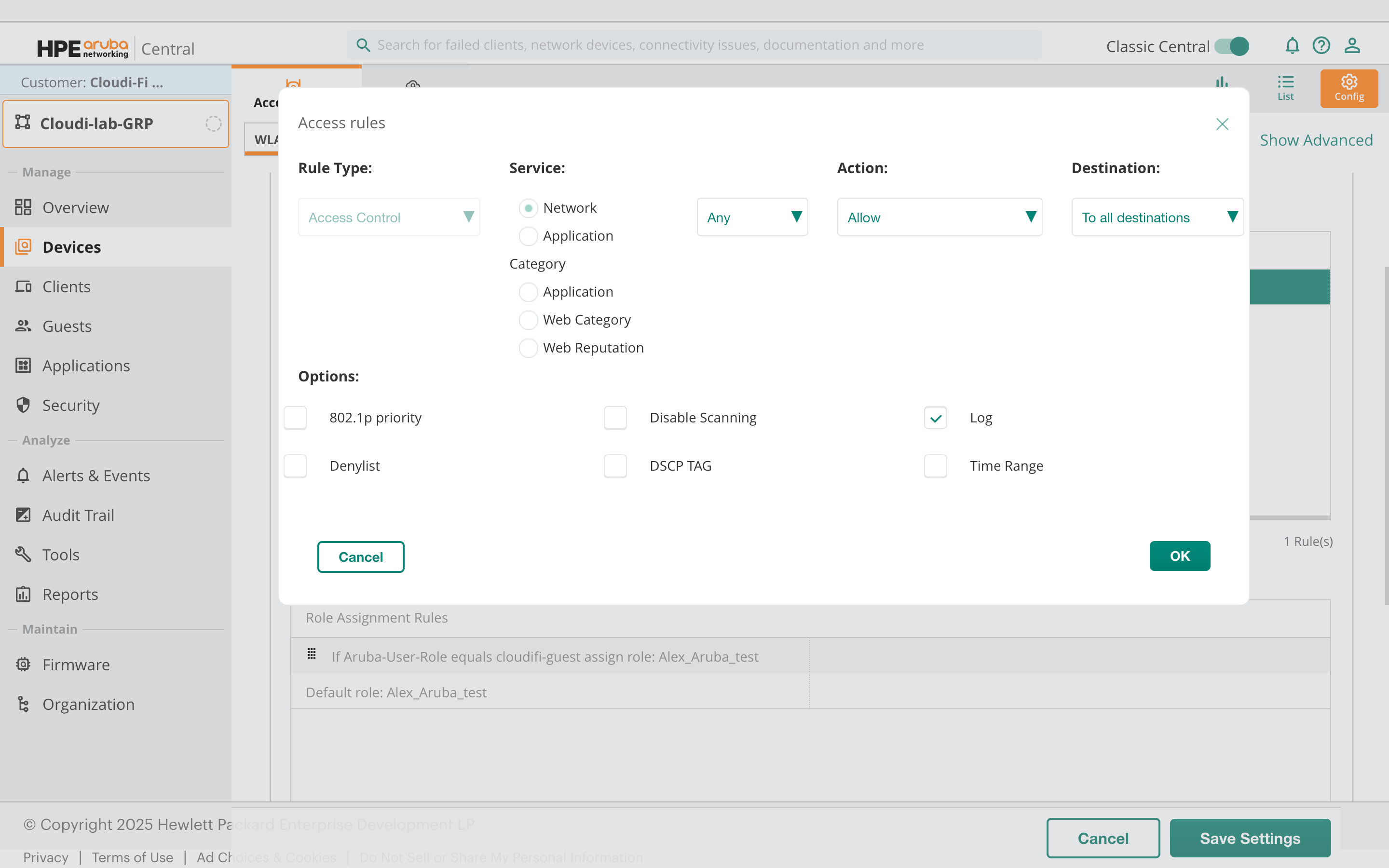Check the Denylist option

(x=295, y=466)
